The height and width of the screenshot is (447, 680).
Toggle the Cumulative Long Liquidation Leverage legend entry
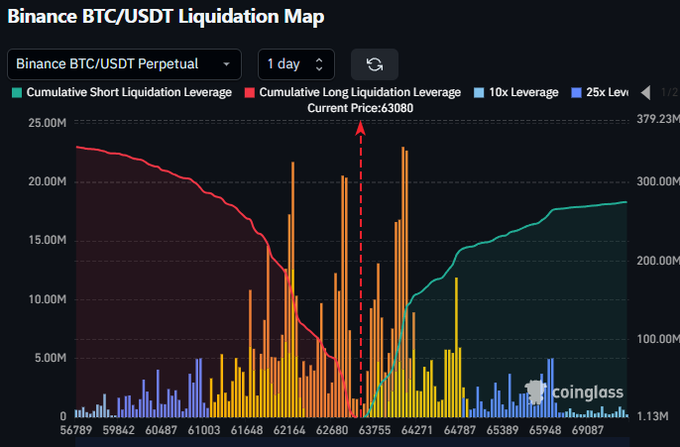[x=353, y=92]
